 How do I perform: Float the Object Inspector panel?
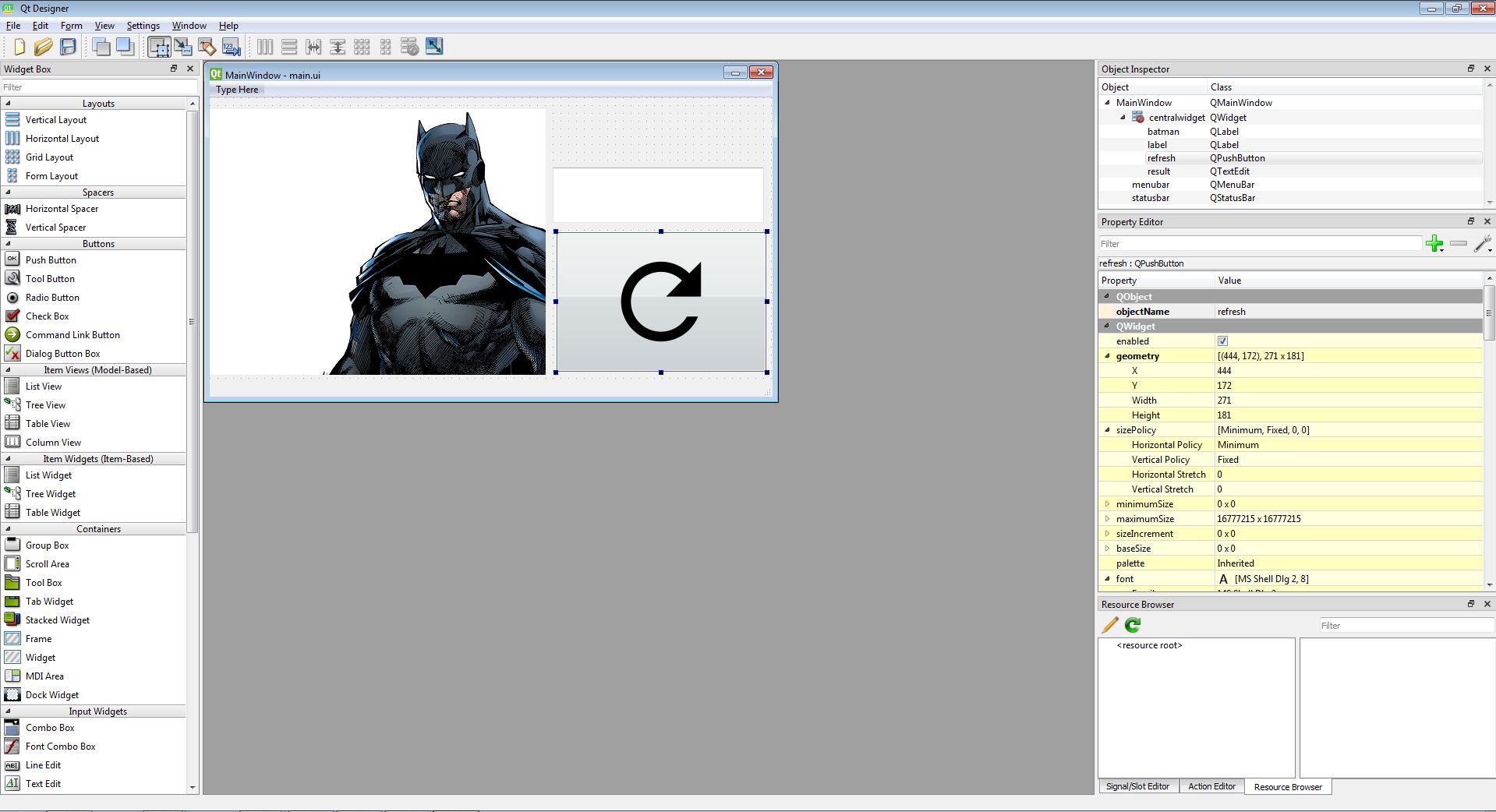pyautogui.click(x=1471, y=69)
